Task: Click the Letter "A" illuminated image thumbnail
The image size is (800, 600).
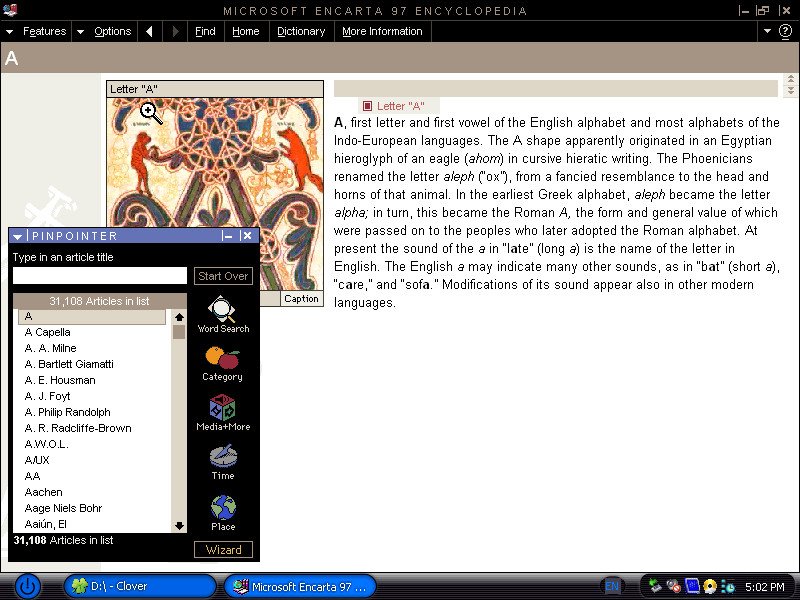Action: click(215, 194)
